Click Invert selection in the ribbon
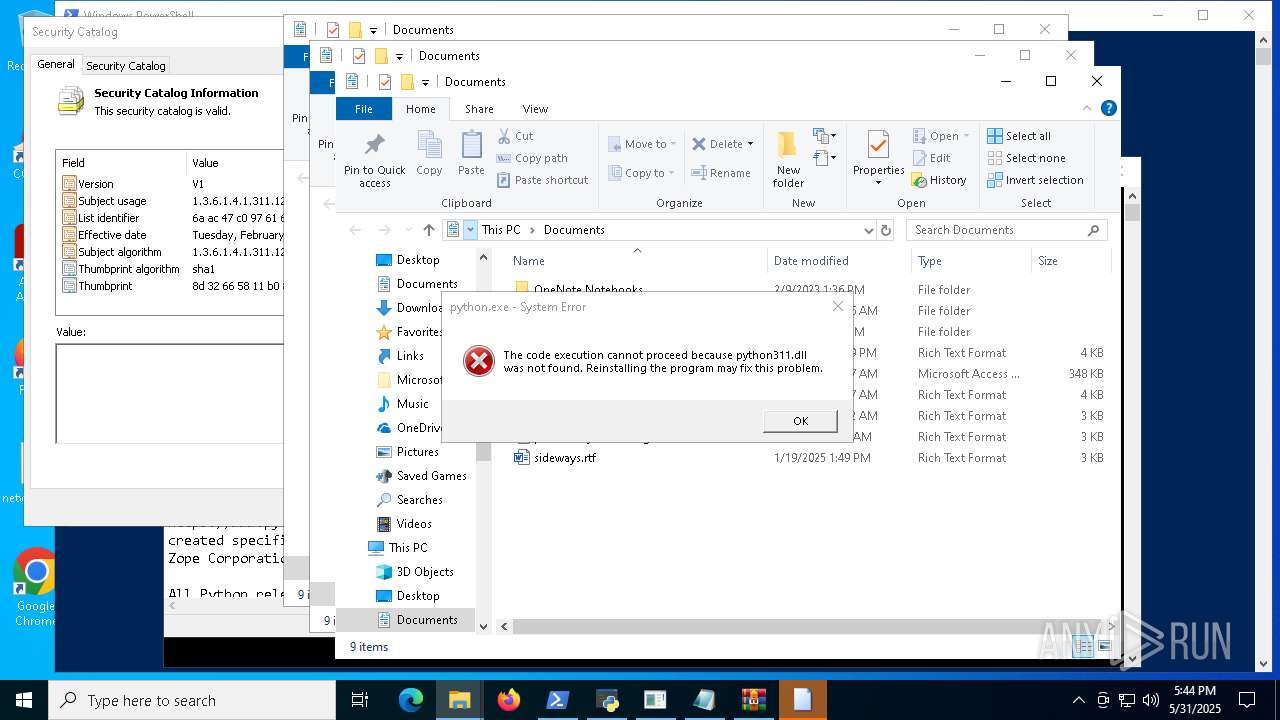The width and height of the screenshot is (1280, 720). point(1035,180)
